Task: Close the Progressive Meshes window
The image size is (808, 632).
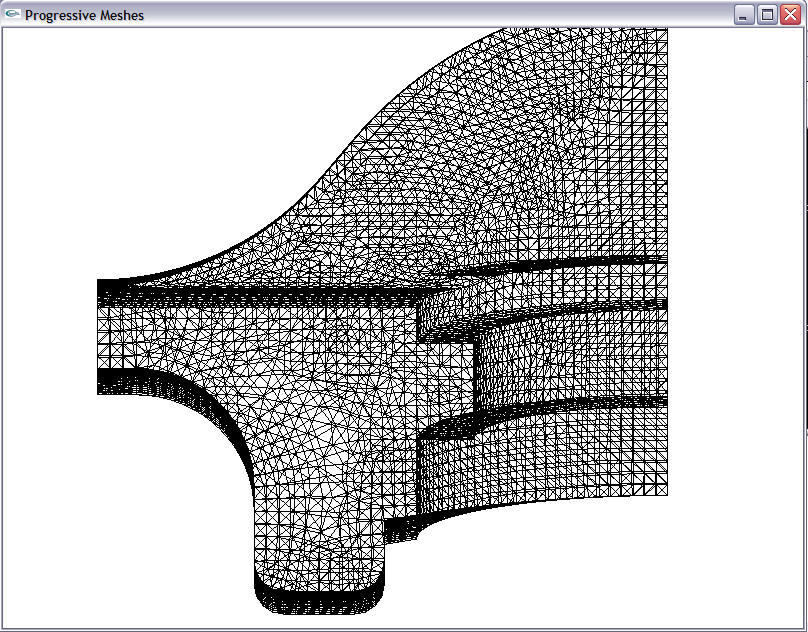Action: [x=790, y=15]
